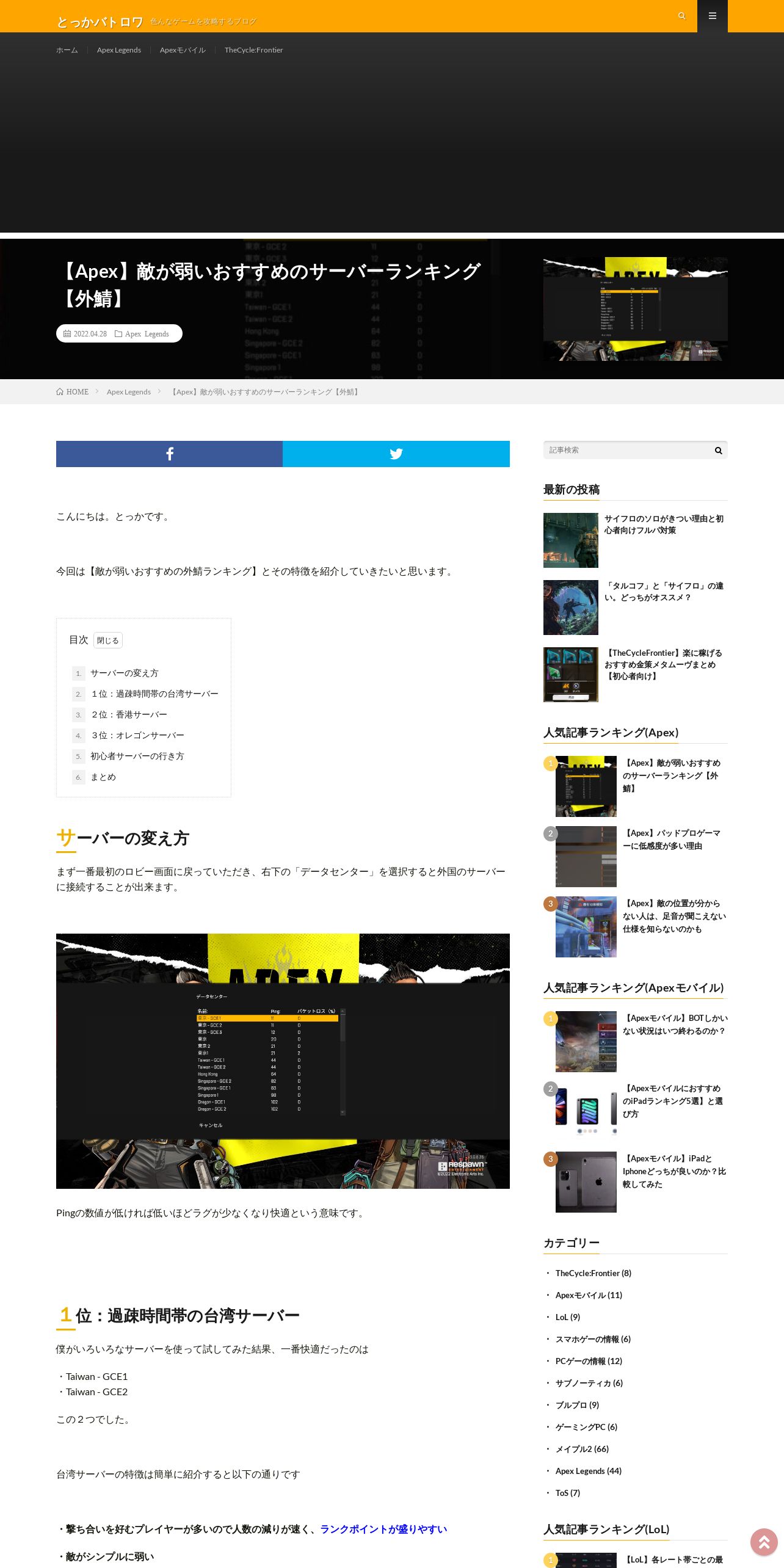Open the Apex Legends navigation item
This screenshot has height=1568, width=784.
(119, 50)
